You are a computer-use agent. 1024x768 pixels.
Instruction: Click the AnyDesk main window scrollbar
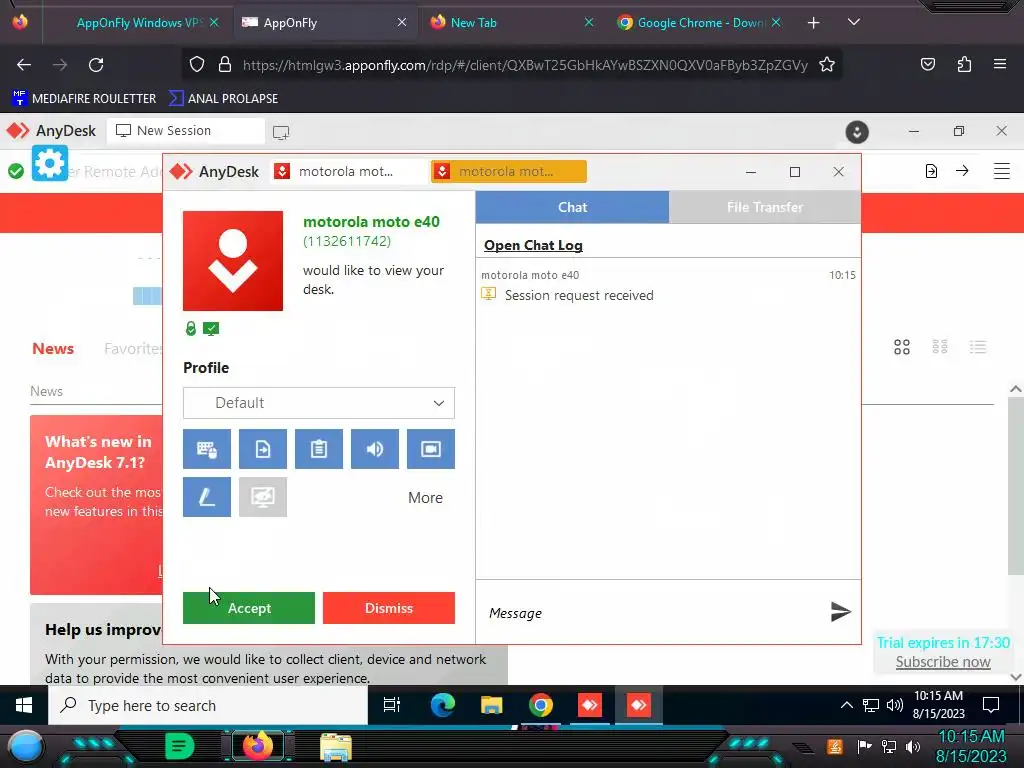coord(1016,487)
